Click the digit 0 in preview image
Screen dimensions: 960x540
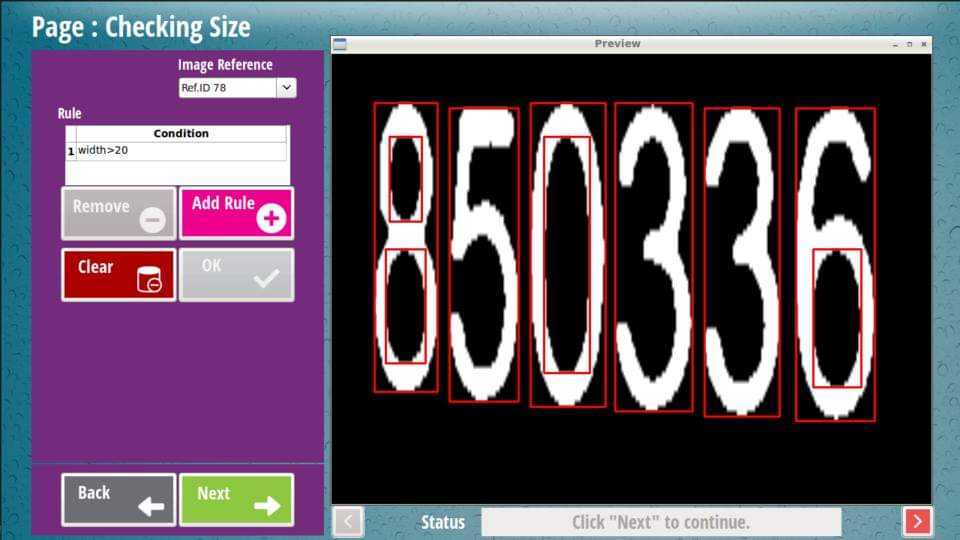point(568,255)
